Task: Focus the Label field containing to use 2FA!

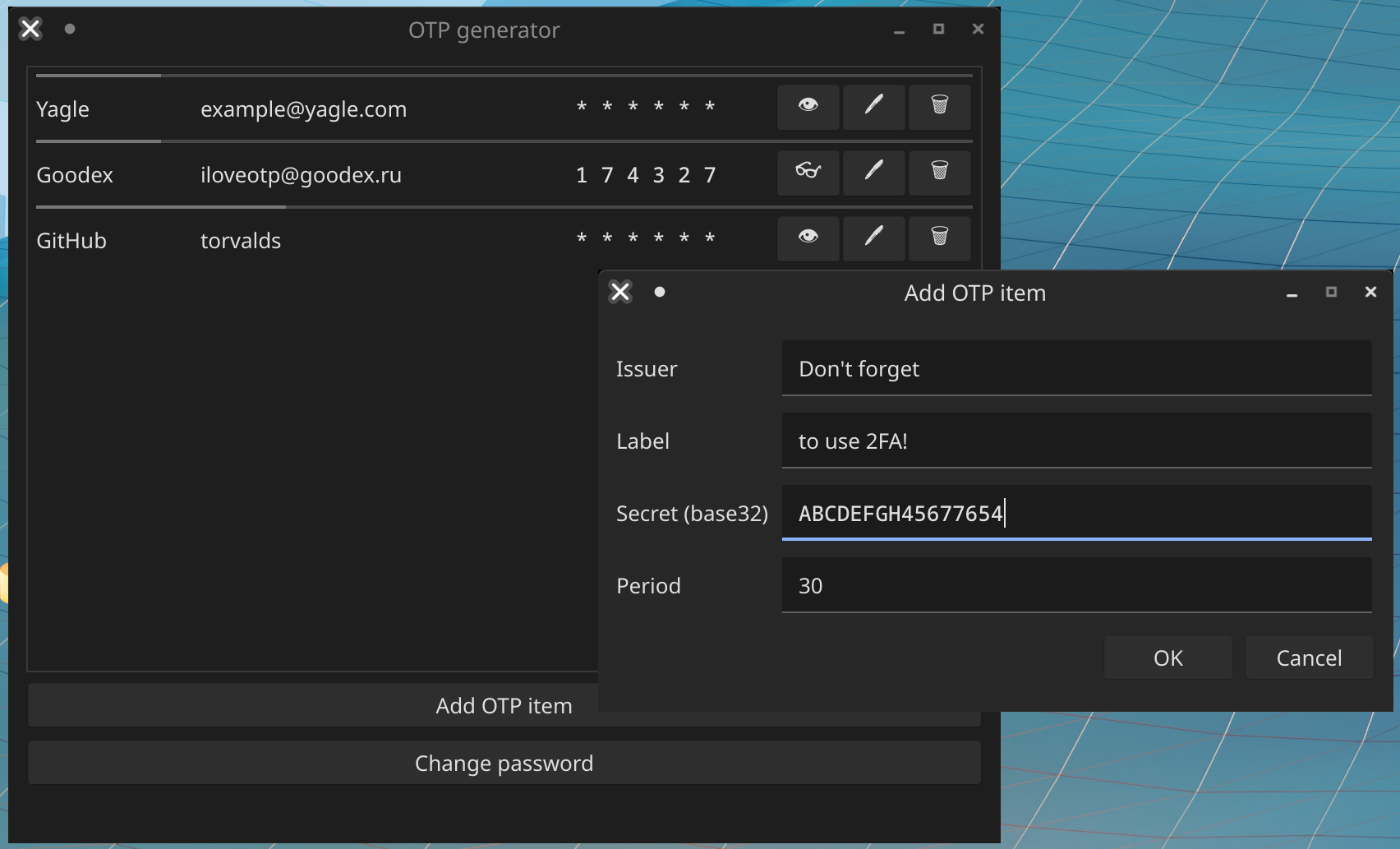Action: click(x=1076, y=441)
